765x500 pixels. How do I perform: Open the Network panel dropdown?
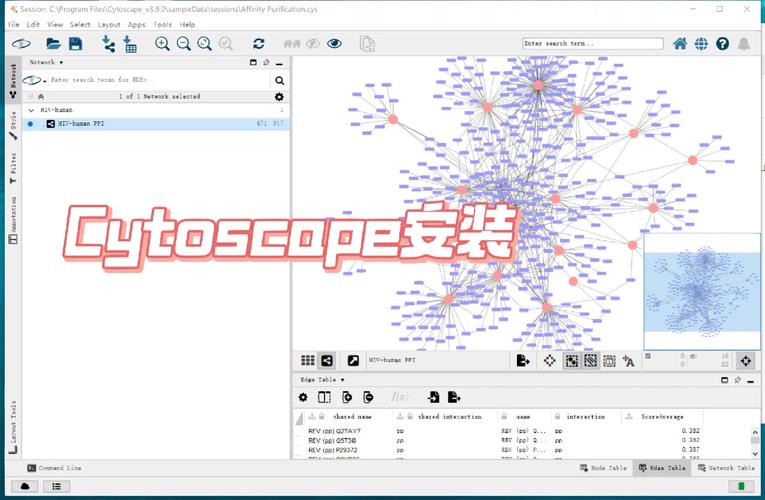coord(46,62)
